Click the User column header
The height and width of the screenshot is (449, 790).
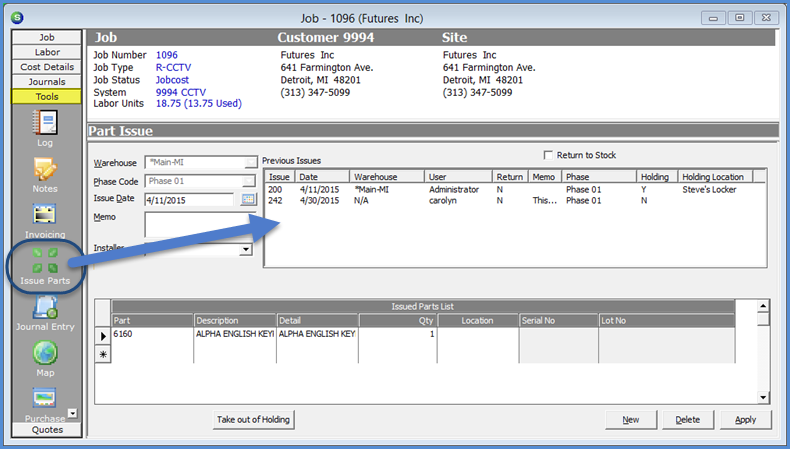458,177
